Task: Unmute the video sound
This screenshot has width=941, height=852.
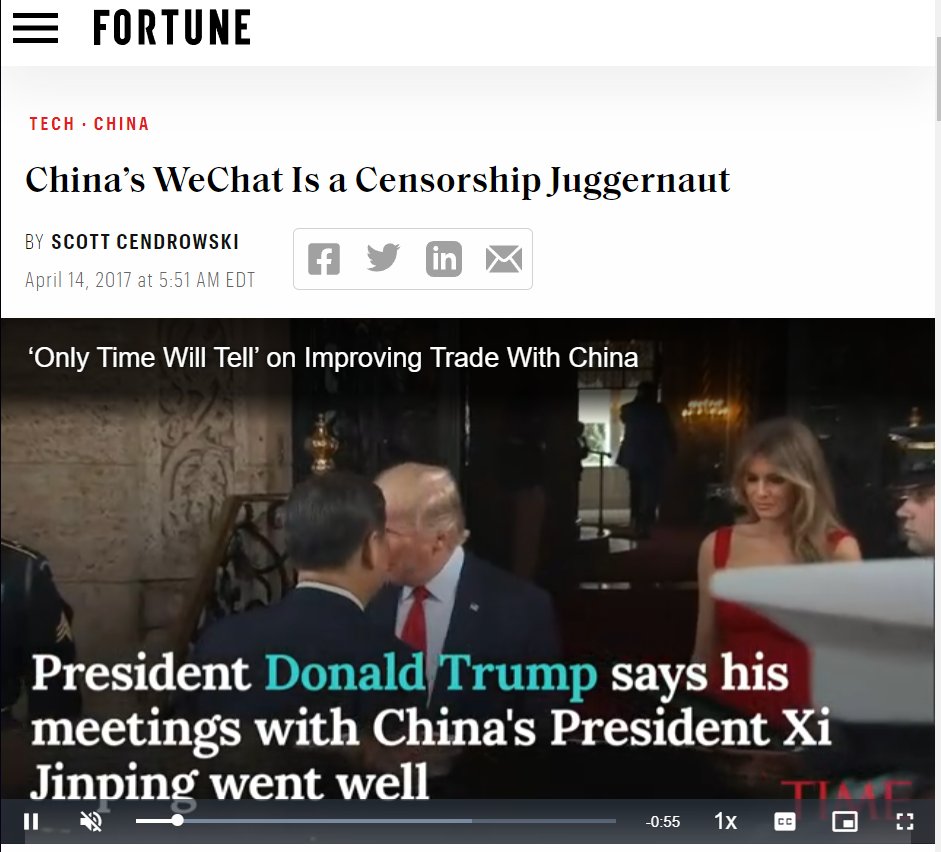Action: coord(91,821)
